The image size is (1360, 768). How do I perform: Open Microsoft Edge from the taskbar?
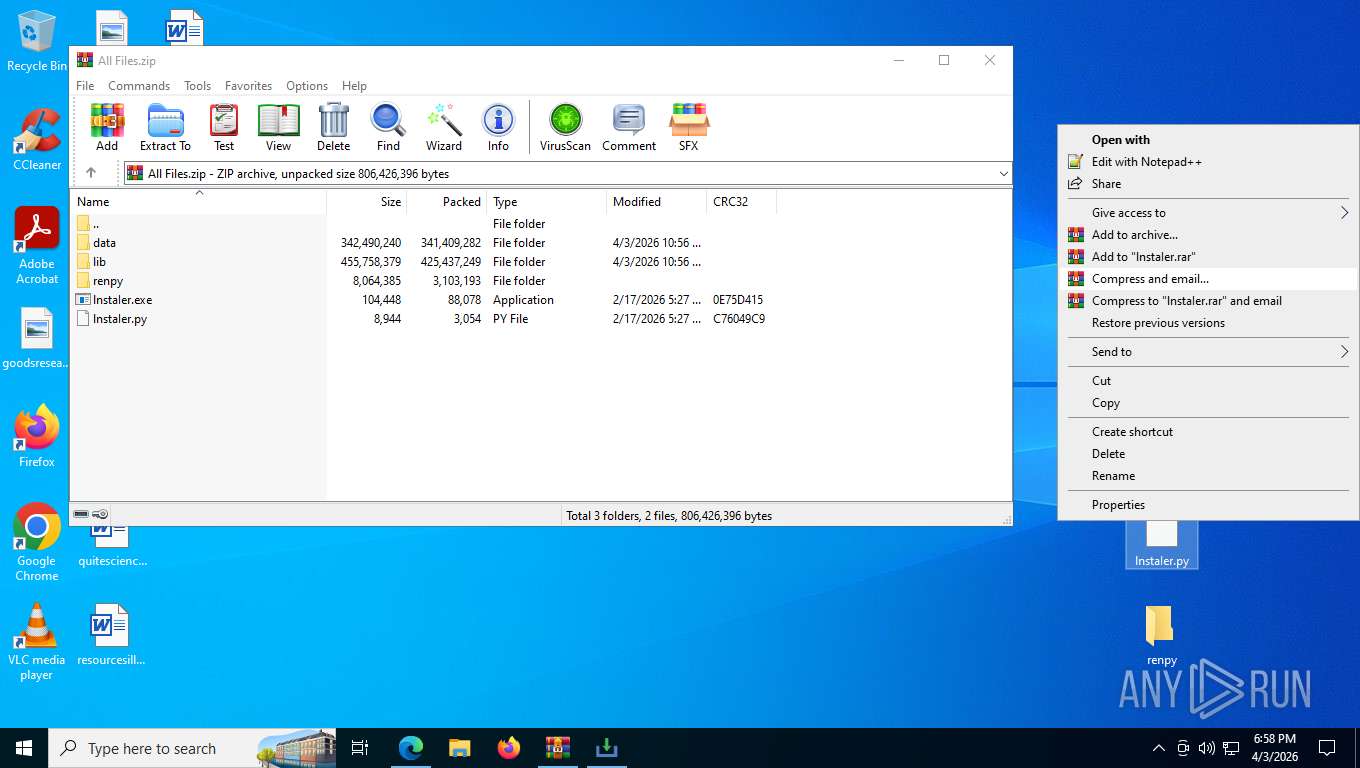(411, 748)
